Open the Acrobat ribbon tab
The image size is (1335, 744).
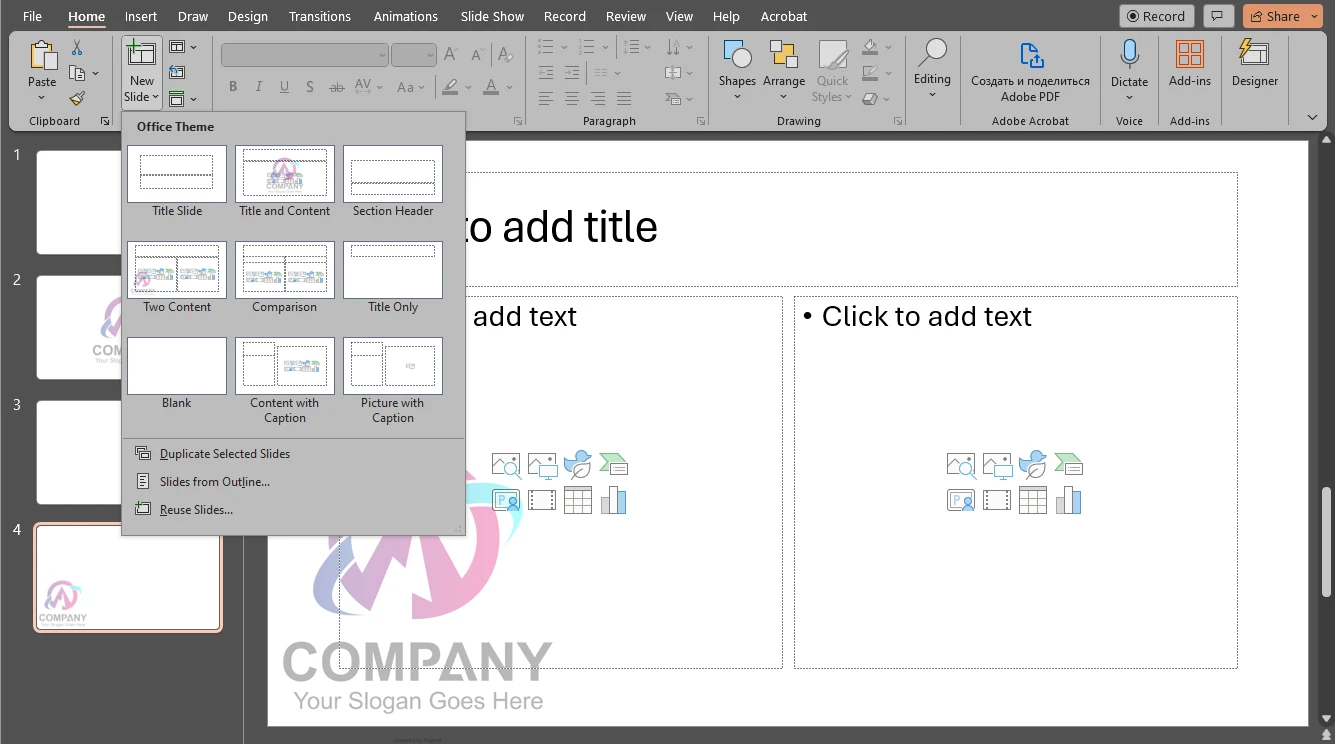783,15
